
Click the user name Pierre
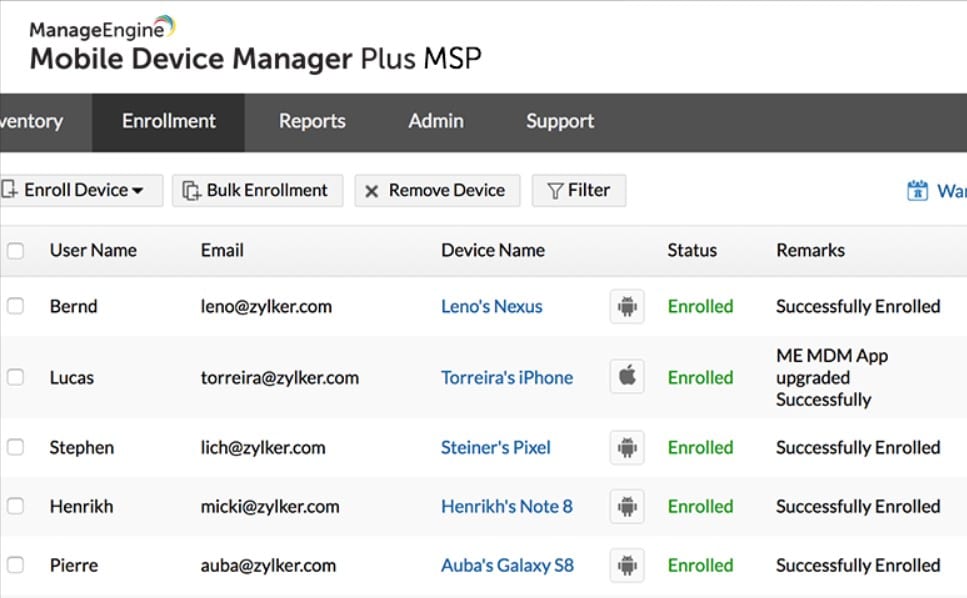[73, 565]
